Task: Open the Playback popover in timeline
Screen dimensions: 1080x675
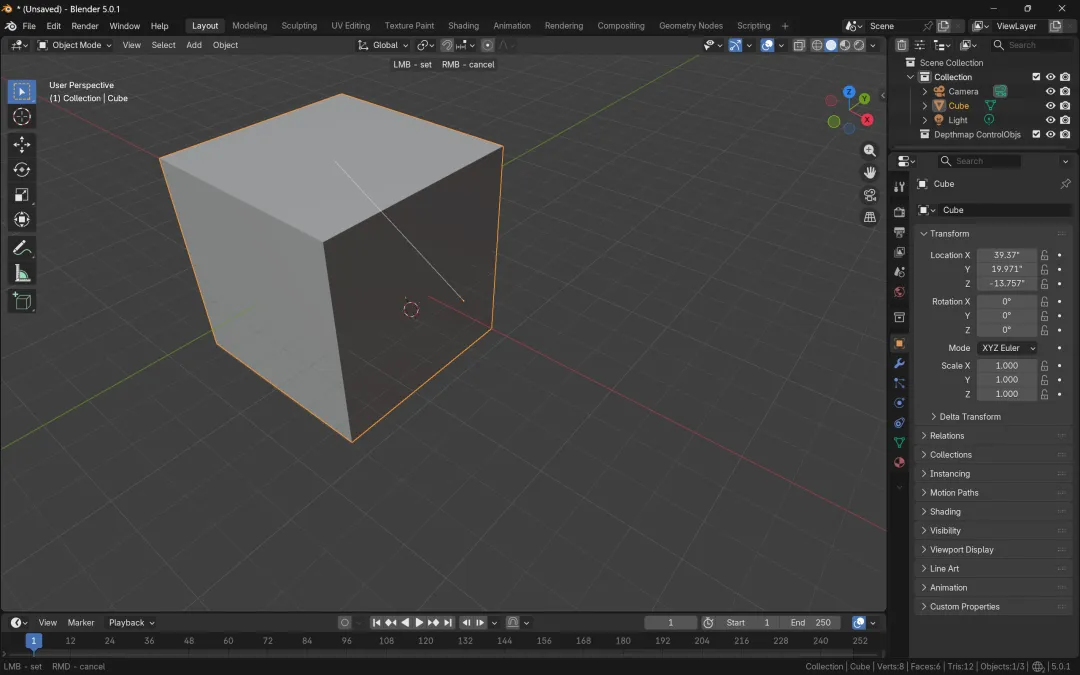Action: click(x=131, y=623)
